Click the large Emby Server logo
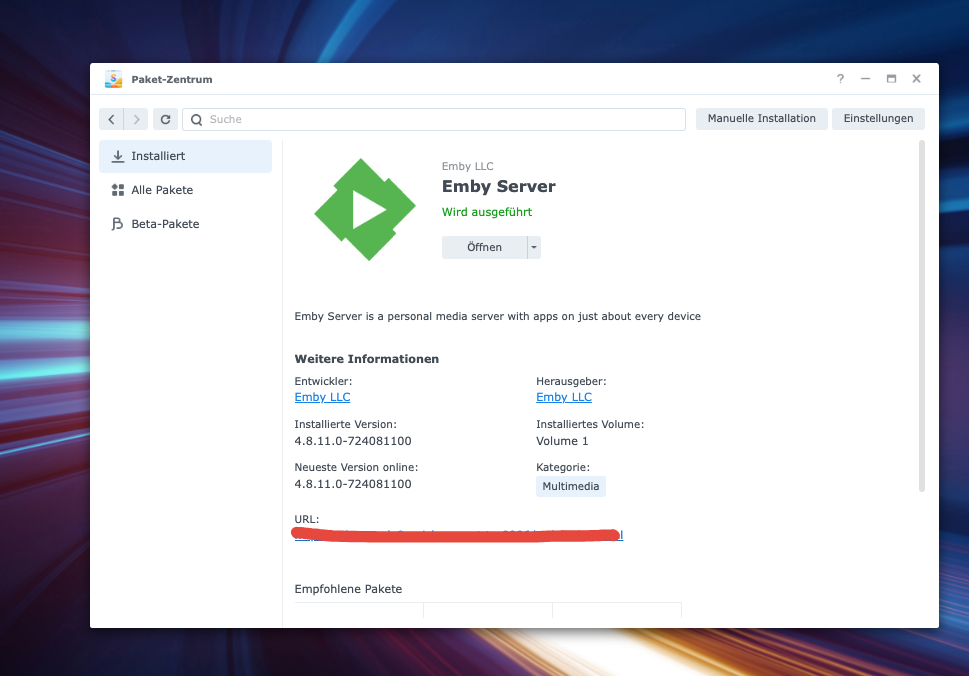This screenshot has height=676, width=969. 365,209
